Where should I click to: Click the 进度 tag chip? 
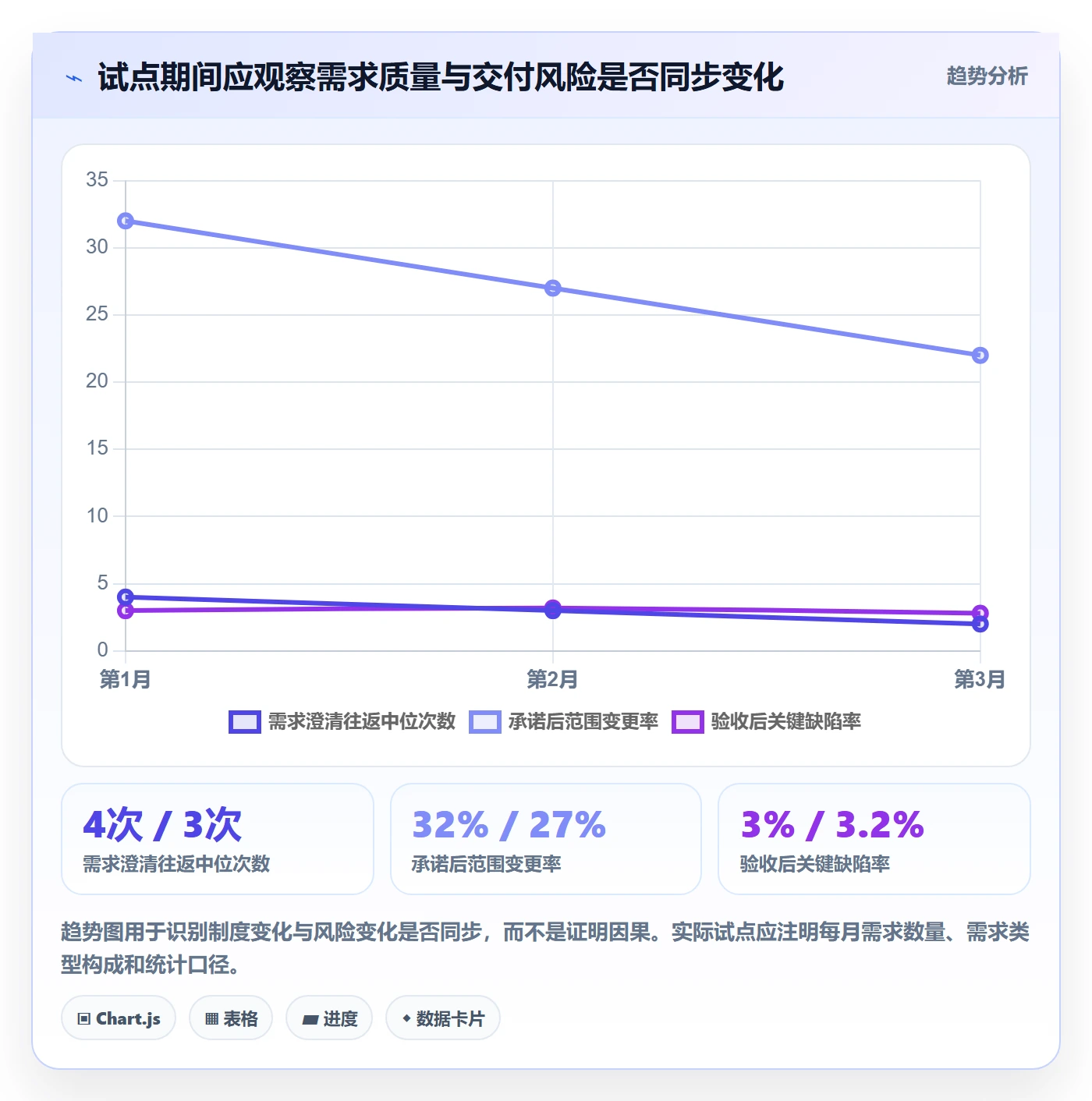(x=329, y=1018)
